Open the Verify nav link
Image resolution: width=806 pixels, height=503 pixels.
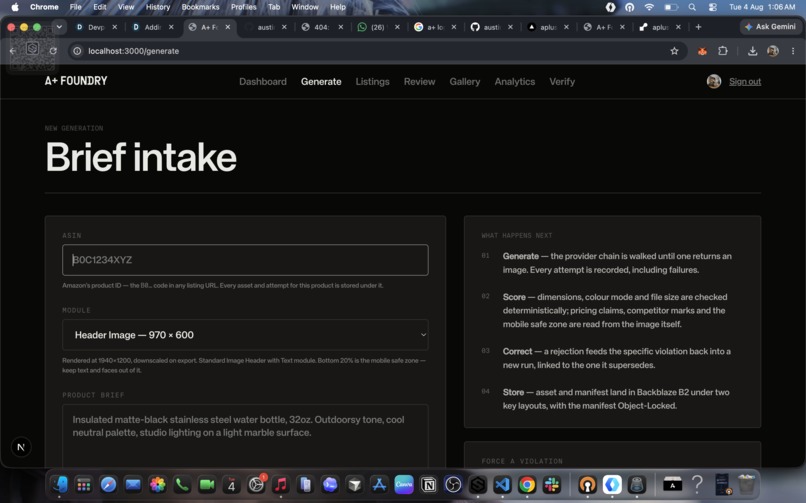(x=562, y=82)
